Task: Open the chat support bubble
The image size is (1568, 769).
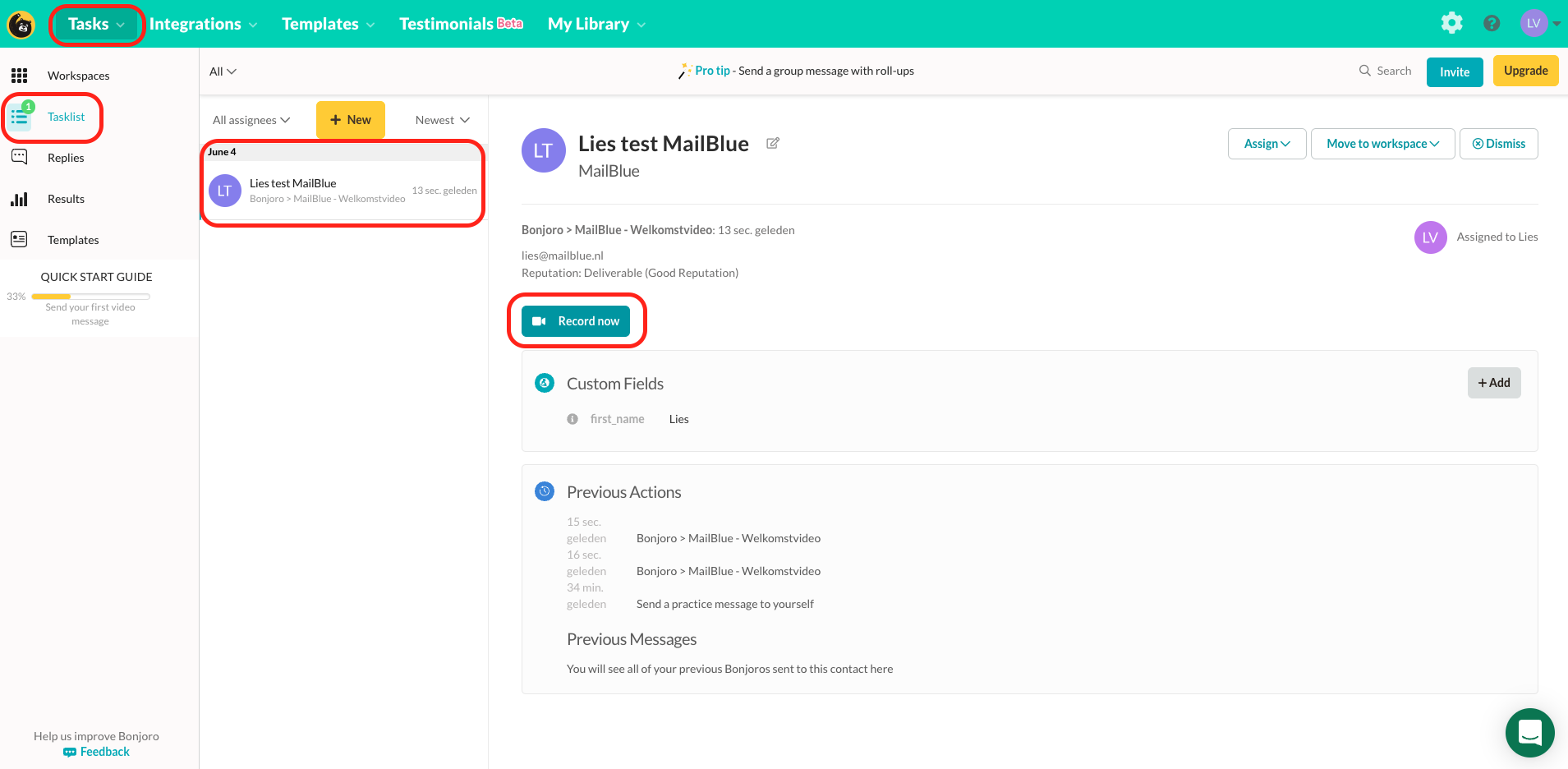Action: click(1530, 733)
